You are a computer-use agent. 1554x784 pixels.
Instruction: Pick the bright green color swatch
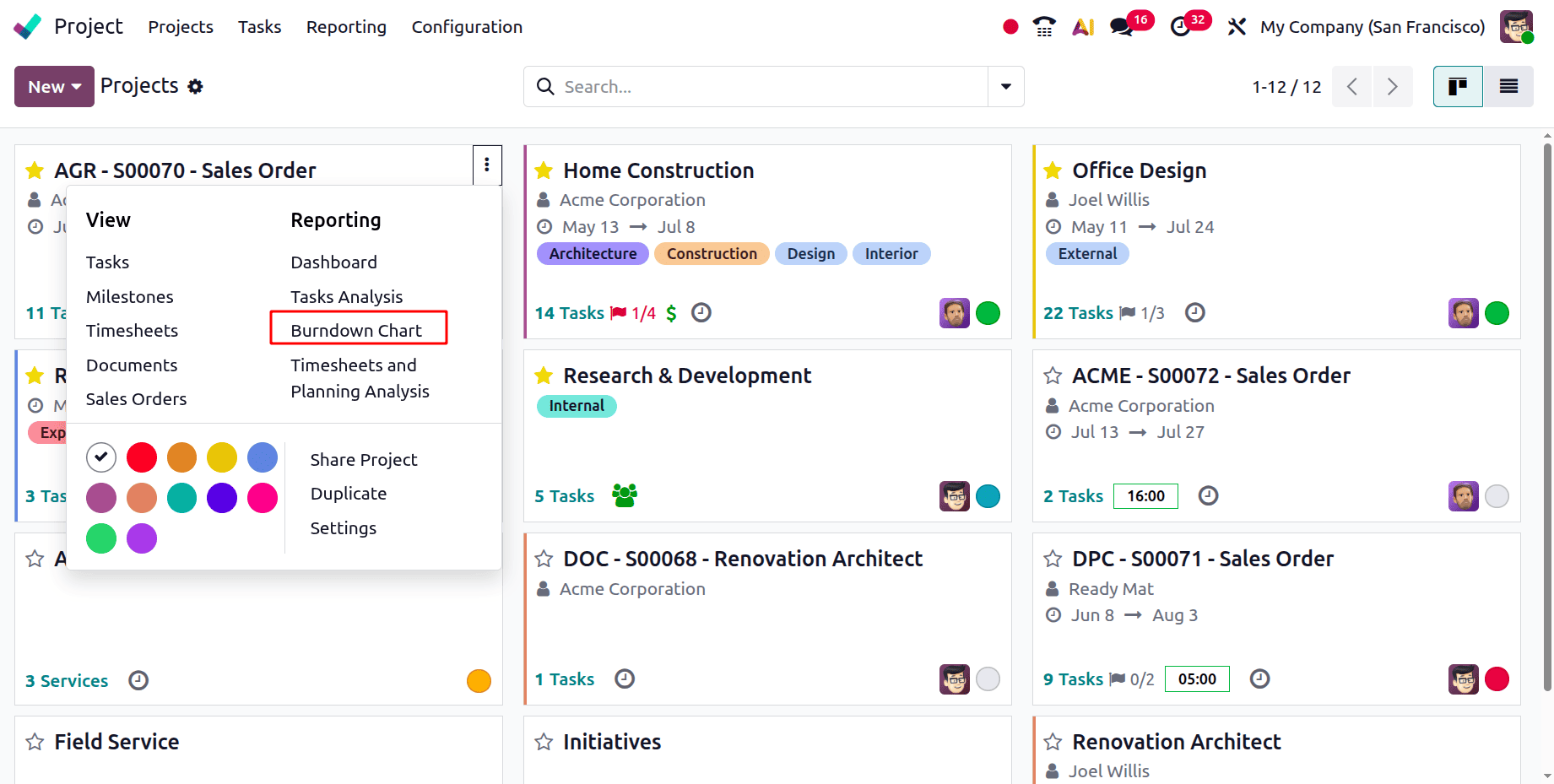point(101,538)
